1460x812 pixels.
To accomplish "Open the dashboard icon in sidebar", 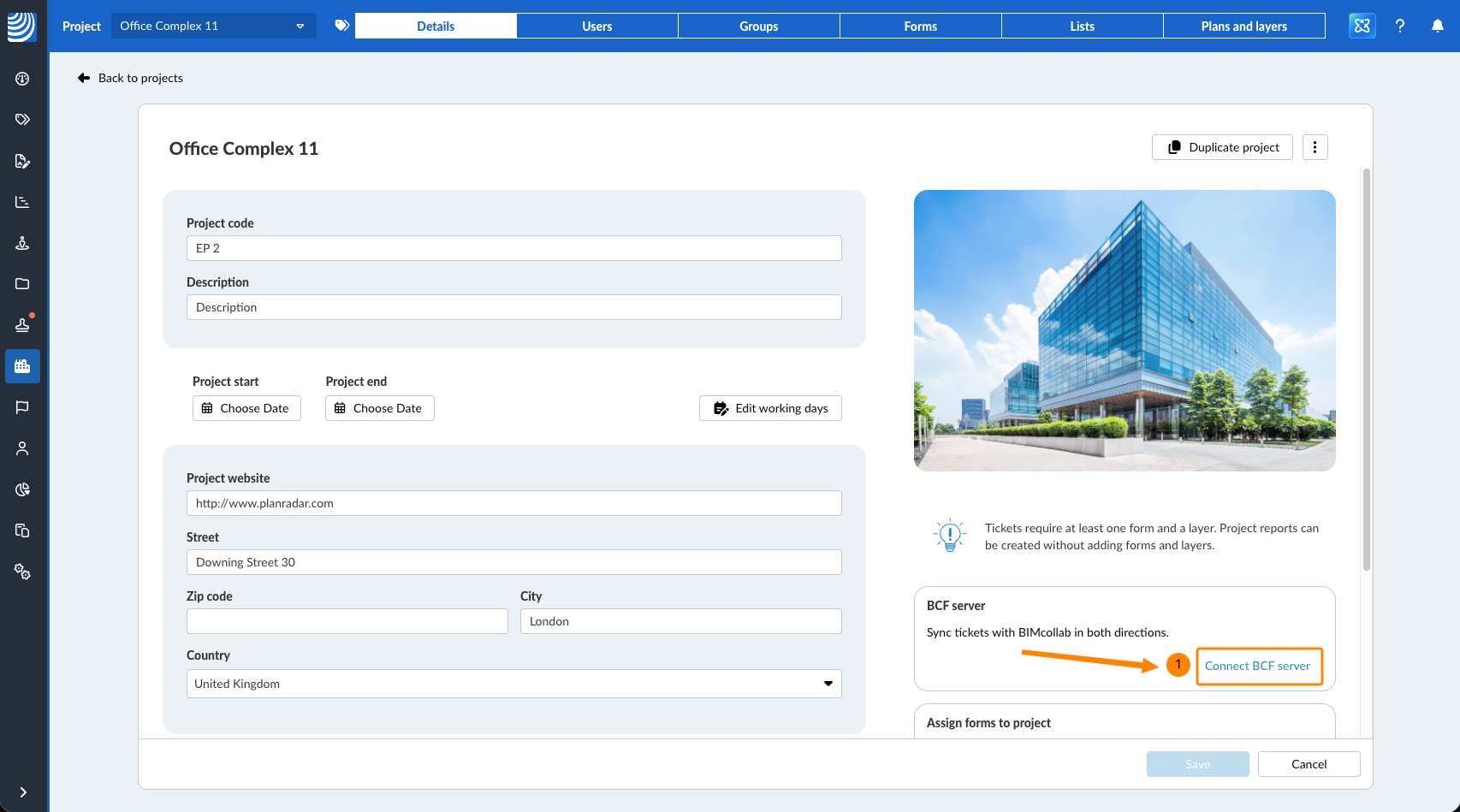I will (22, 79).
